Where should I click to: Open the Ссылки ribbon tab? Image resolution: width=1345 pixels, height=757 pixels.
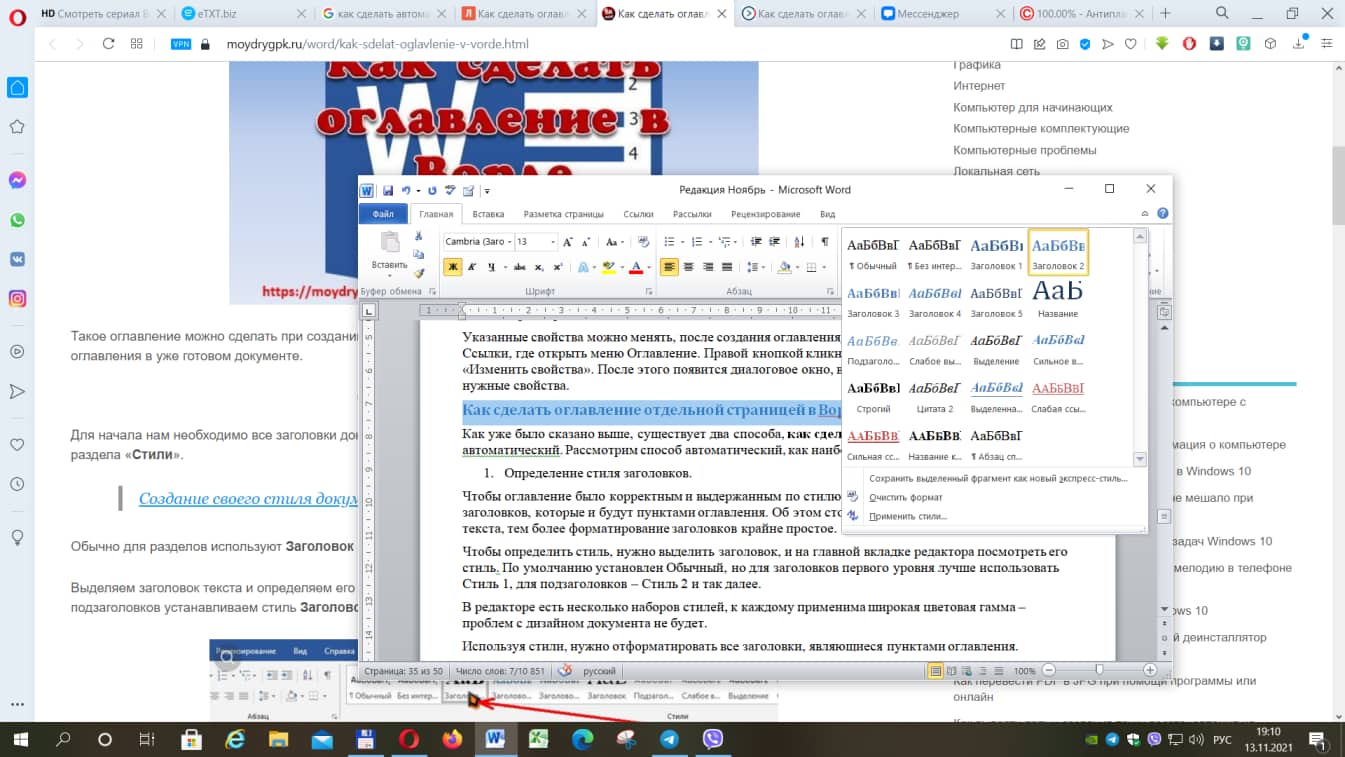tap(638, 214)
